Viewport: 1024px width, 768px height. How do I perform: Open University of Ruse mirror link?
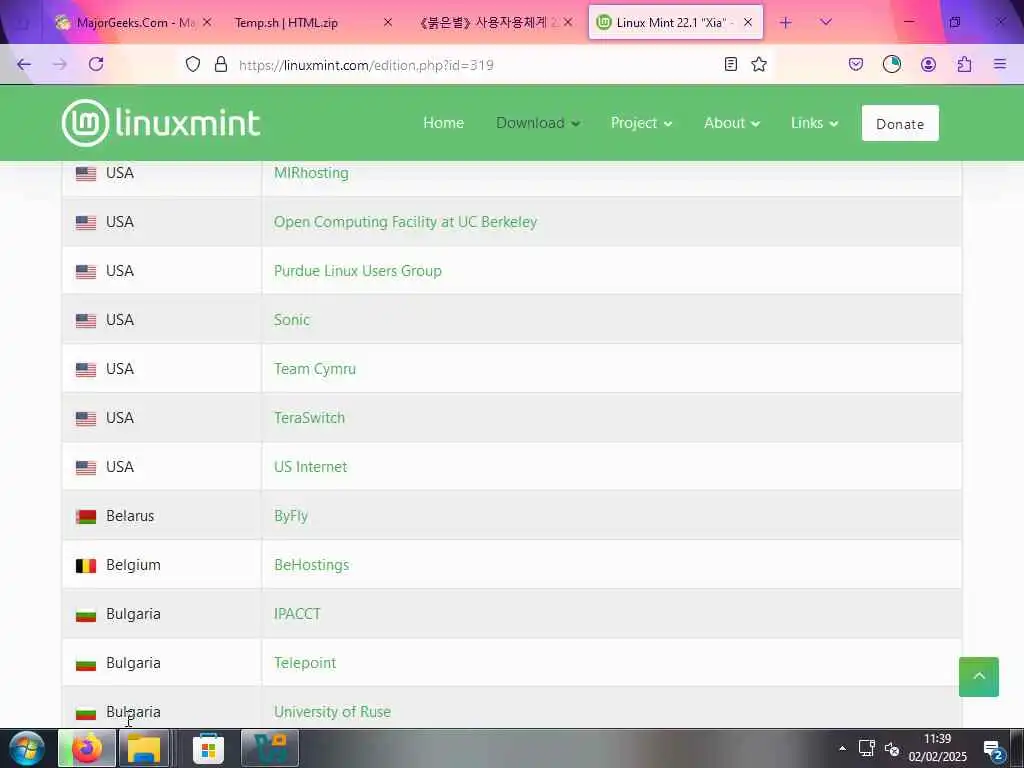tap(332, 712)
